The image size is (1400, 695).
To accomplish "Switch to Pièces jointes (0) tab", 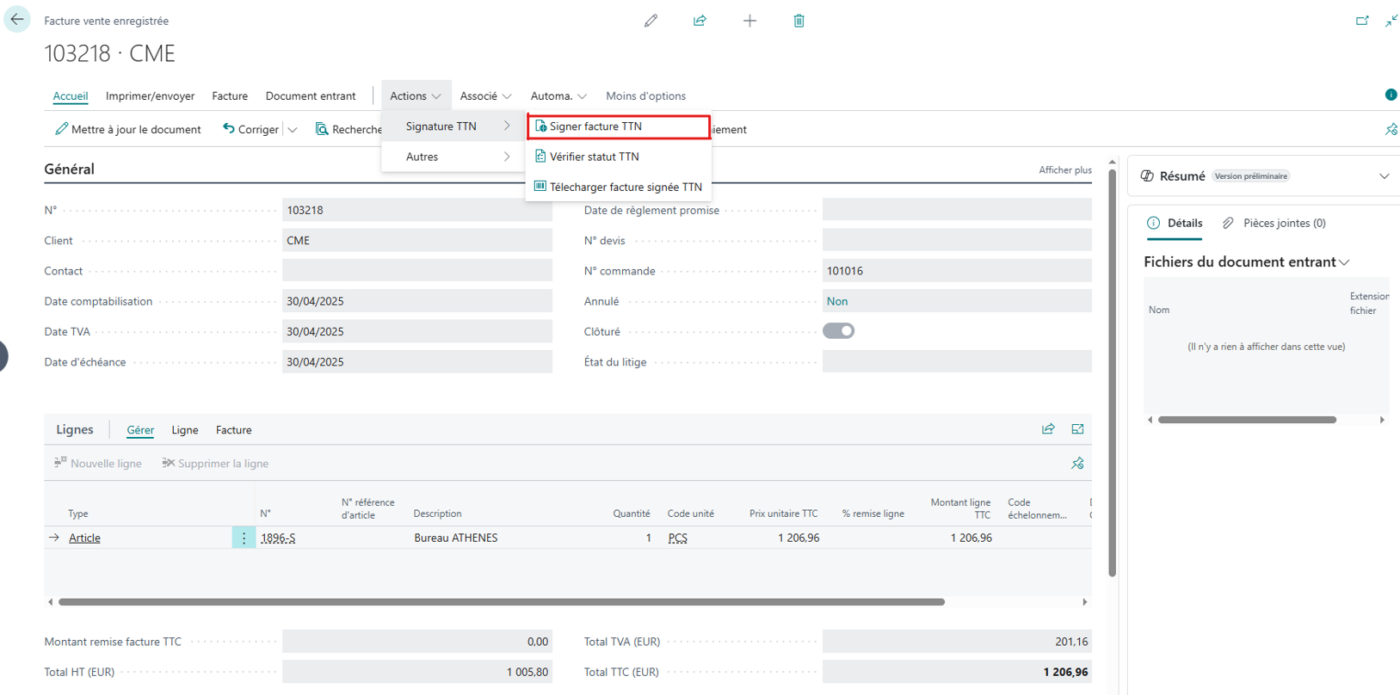I will (1274, 223).
